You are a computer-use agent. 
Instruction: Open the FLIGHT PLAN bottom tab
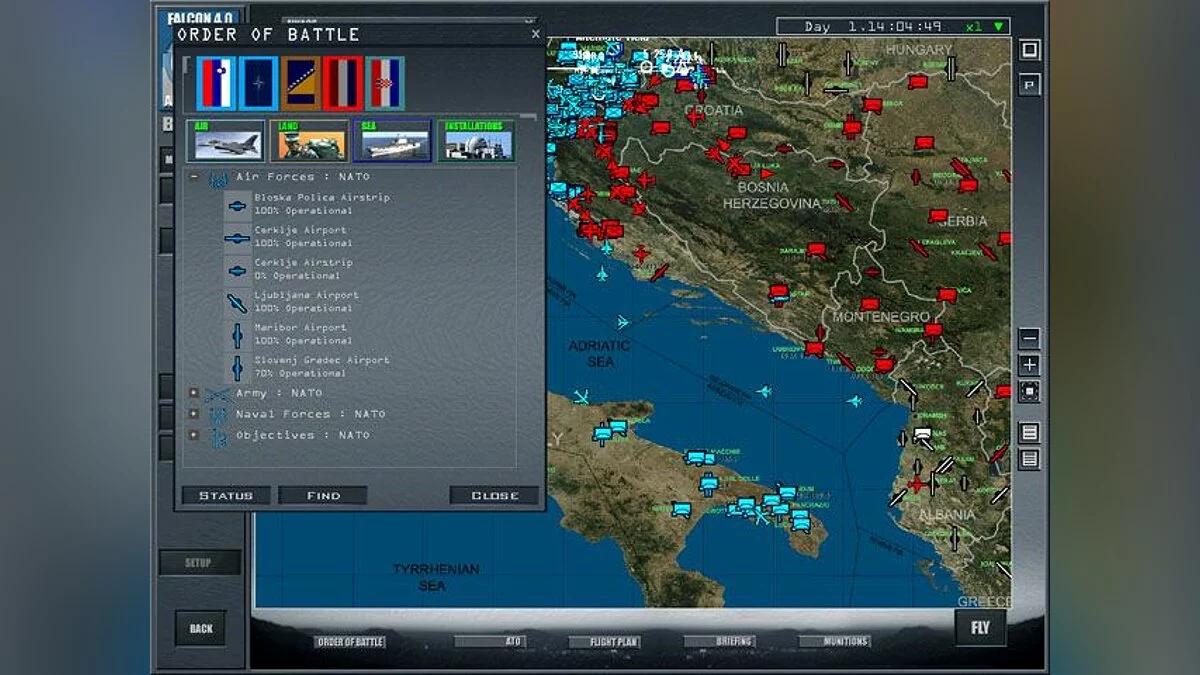click(x=605, y=642)
